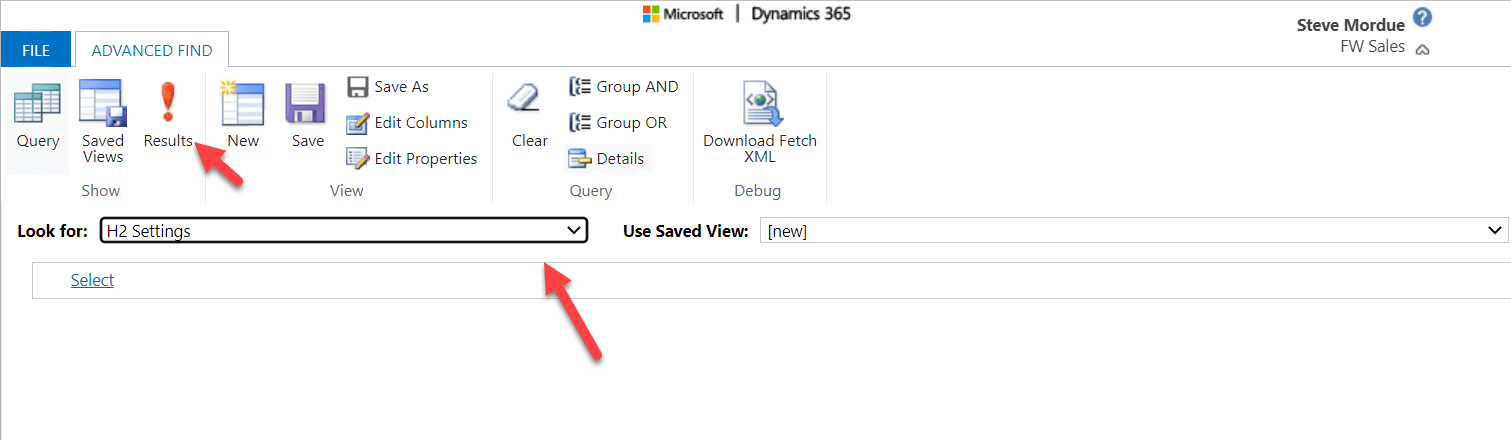Click Save As in ribbon
Viewport: 1511px width, 440px height.
click(x=389, y=87)
